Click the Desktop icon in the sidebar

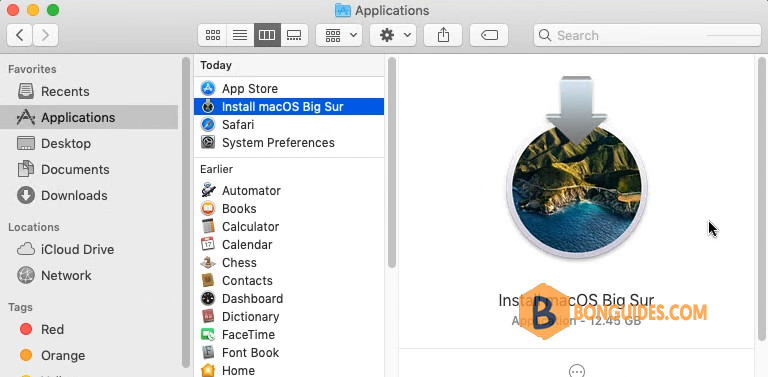[26, 143]
